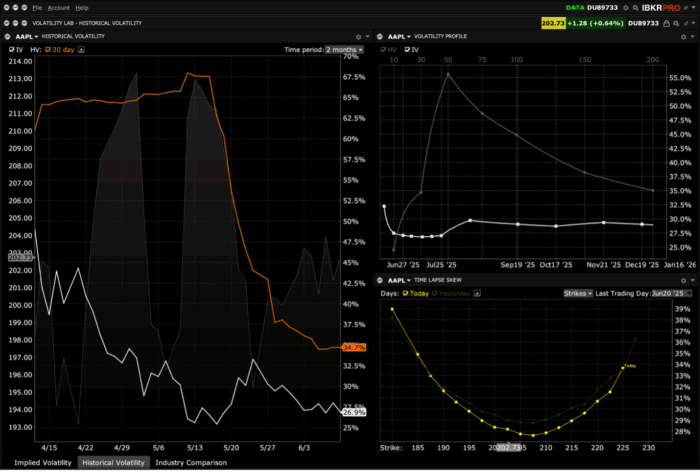Viewport: 700px width, 472px height.
Task: Switch to the Implied Volatility tab
Action: point(43,463)
